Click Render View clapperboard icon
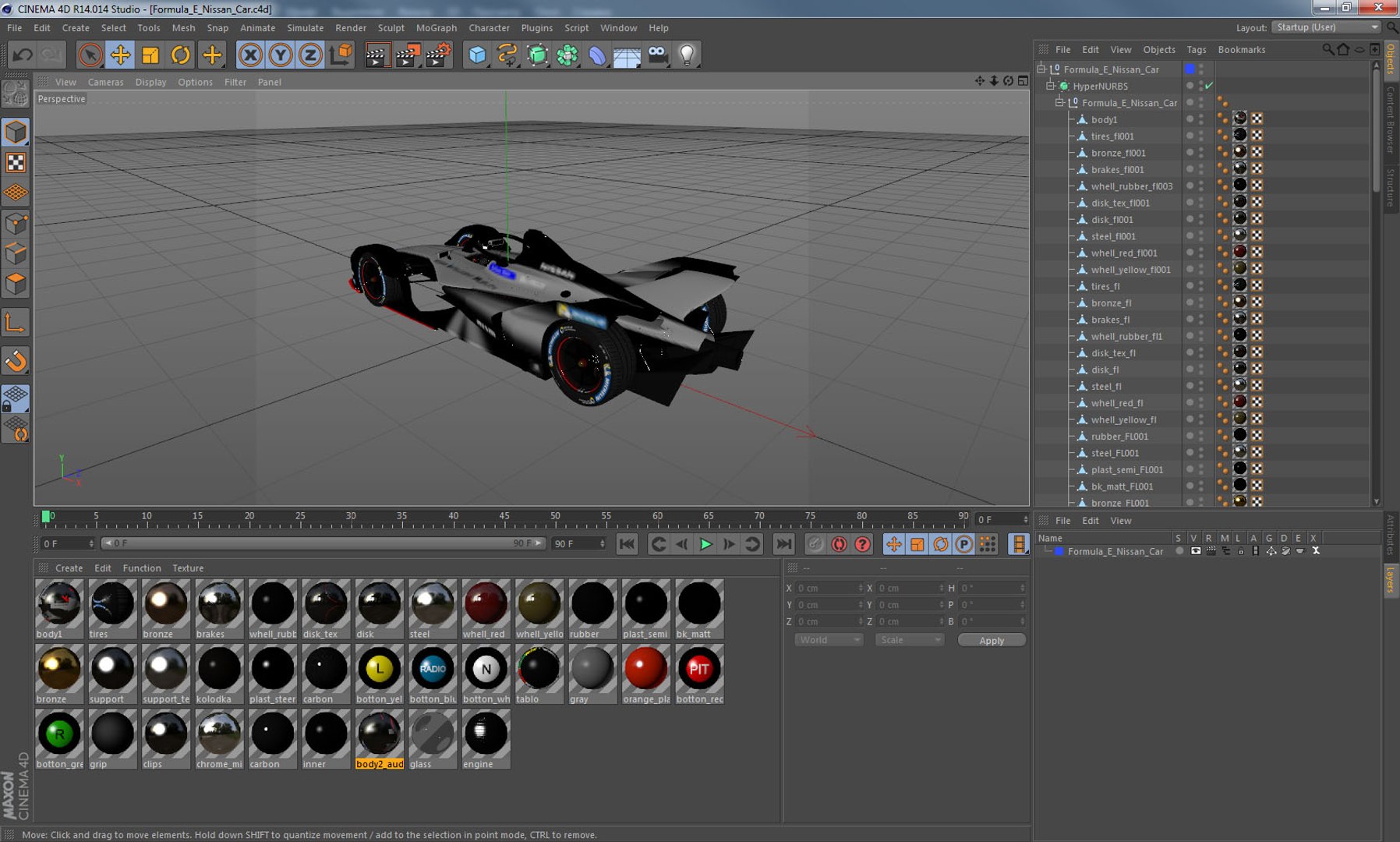1400x842 pixels. (x=377, y=55)
